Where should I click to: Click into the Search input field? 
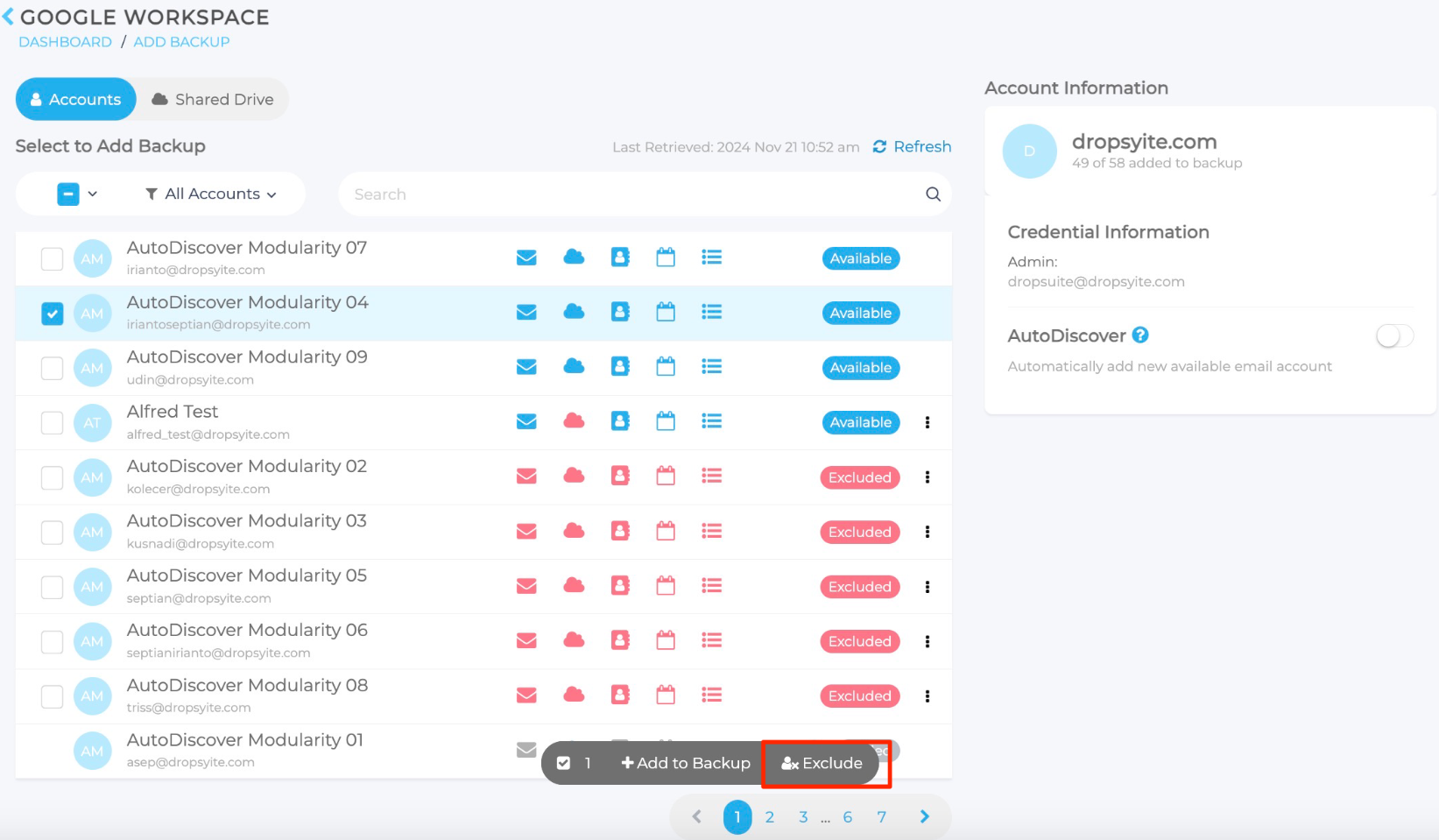coord(631,194)
